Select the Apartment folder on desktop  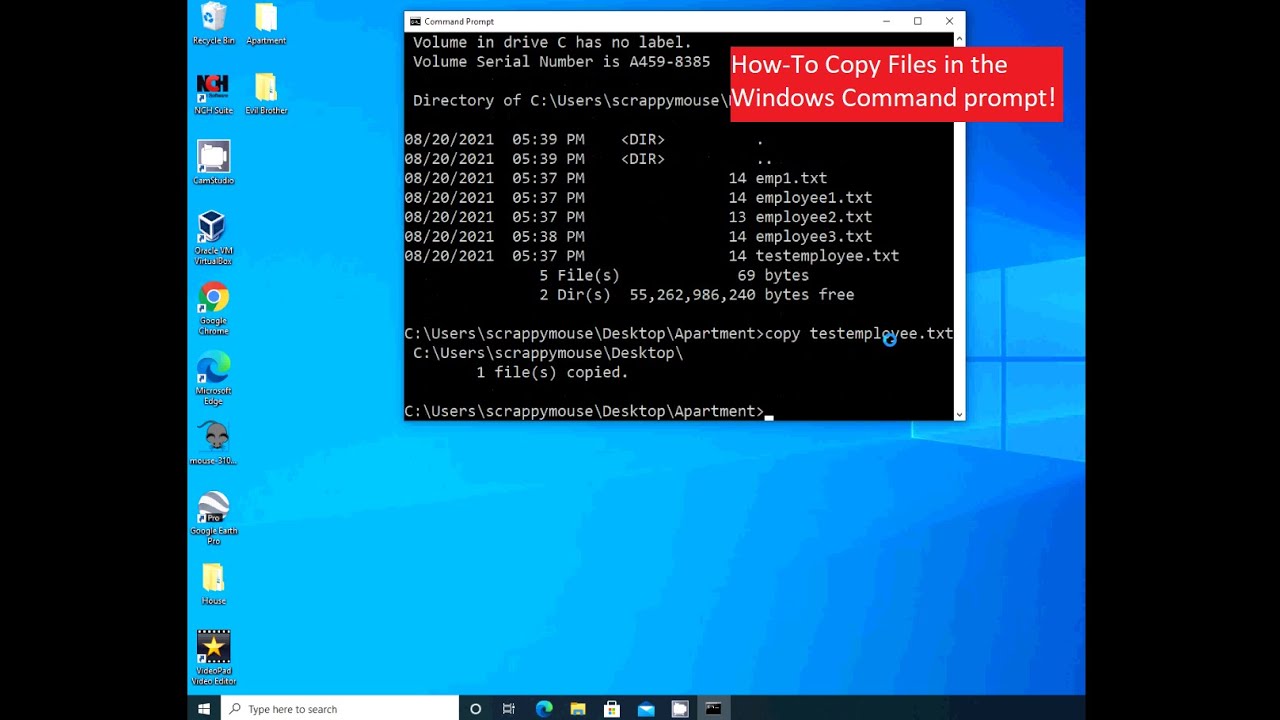266,24
